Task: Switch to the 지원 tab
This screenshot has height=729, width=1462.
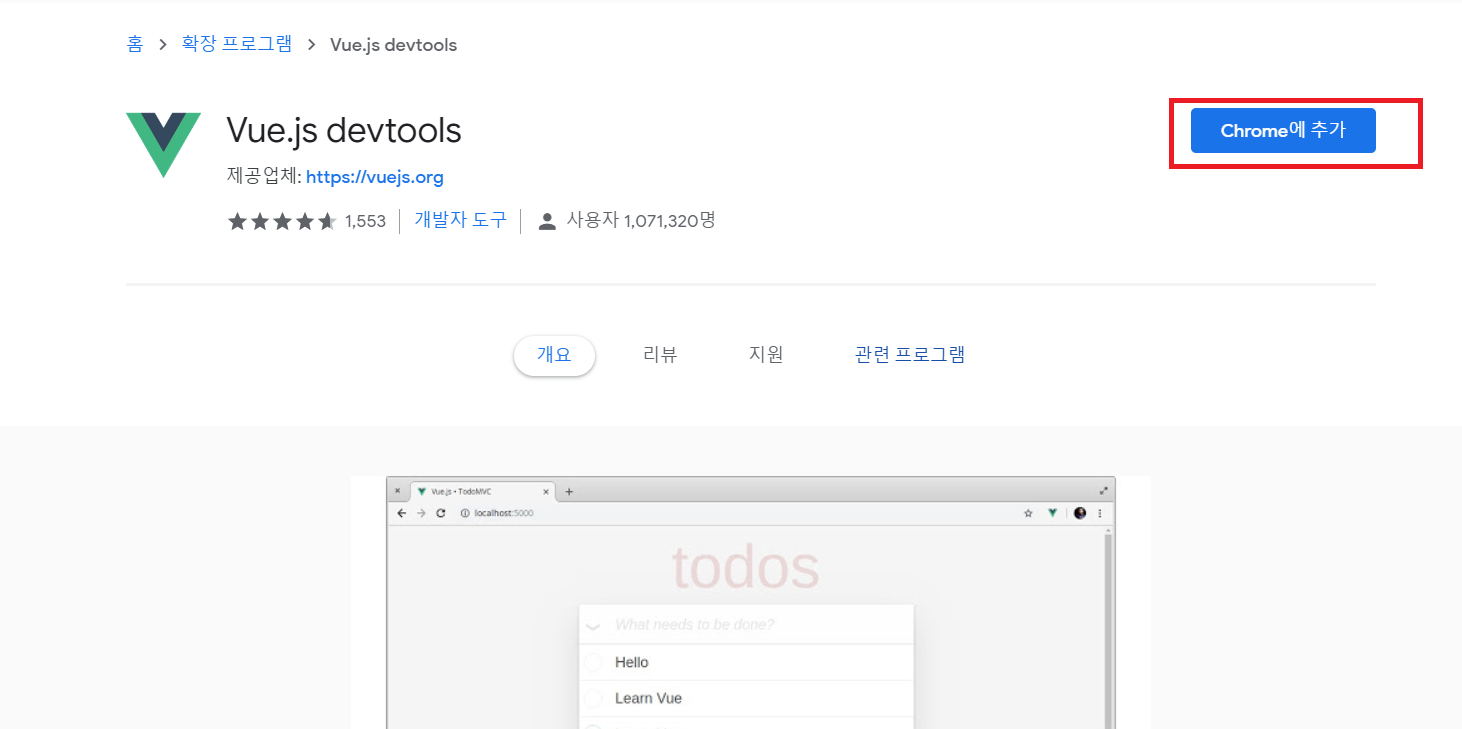Action: tap(766, 355)
